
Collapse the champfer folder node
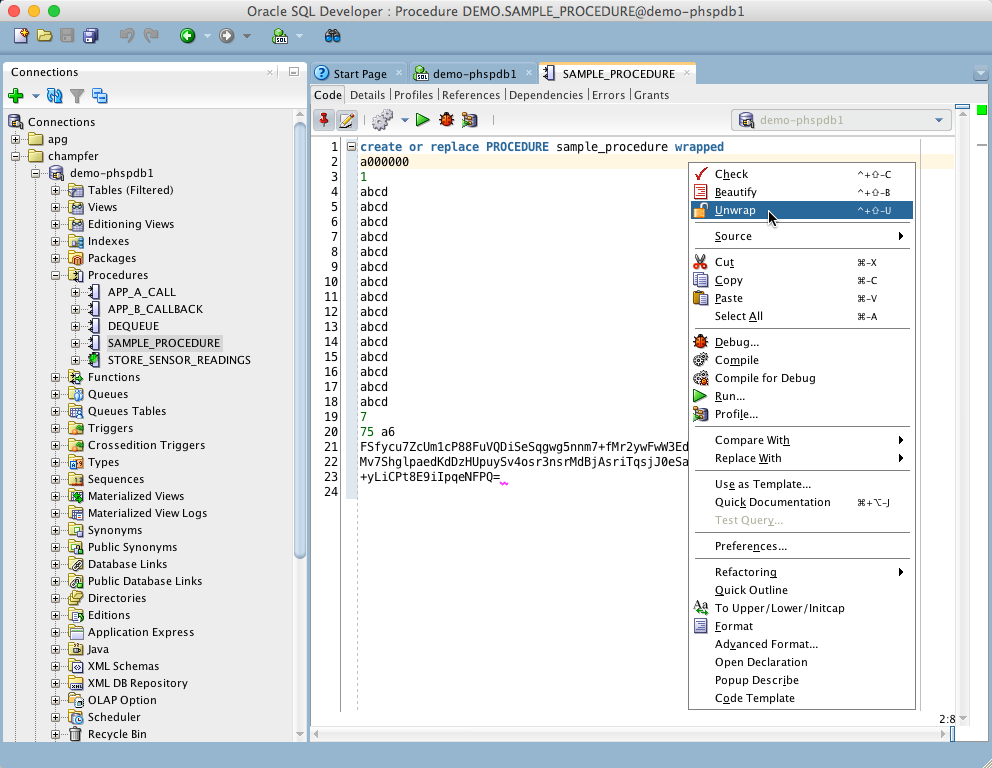point(15,156)
